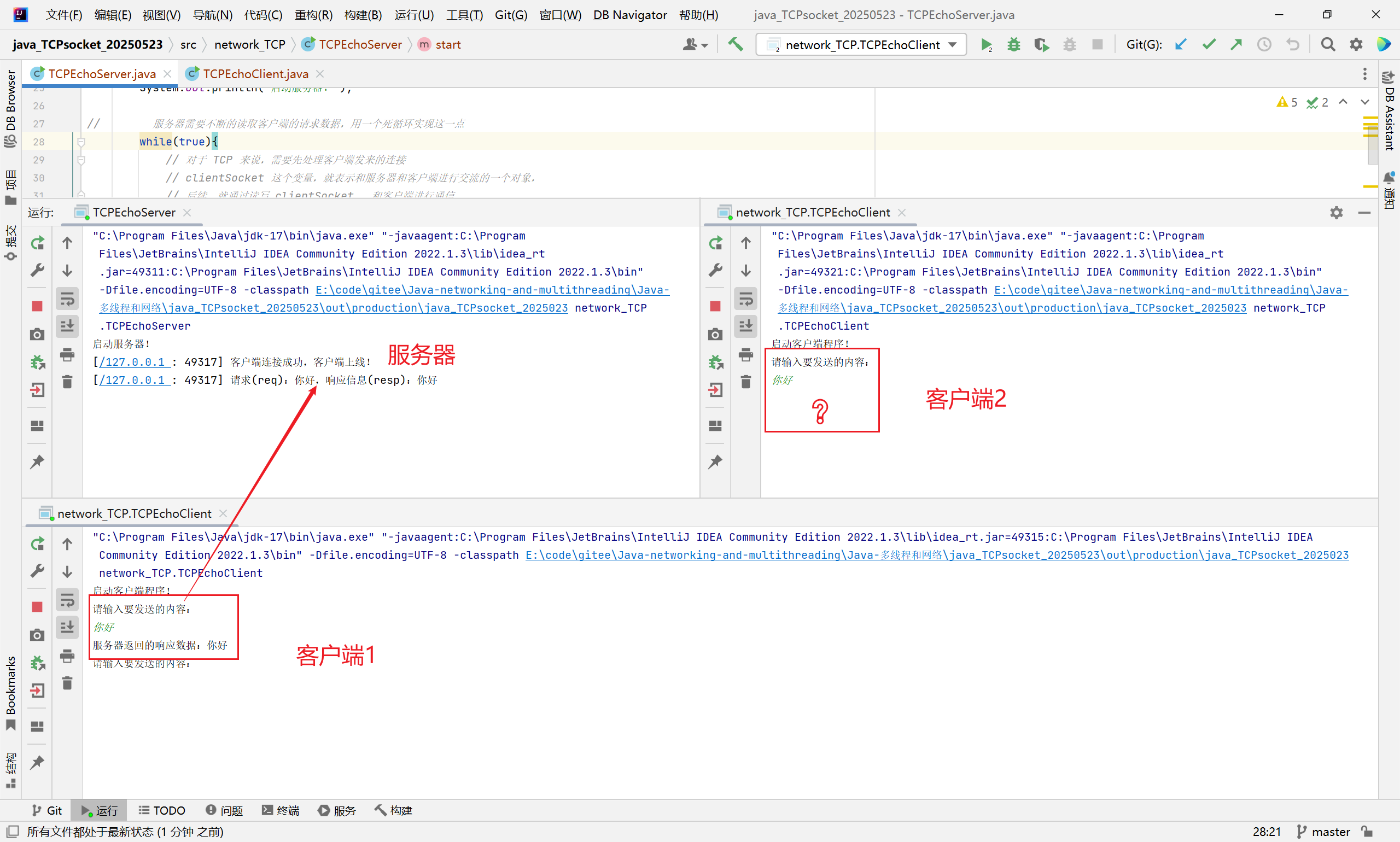Click the master Git branch widget
Screen dimensions: 1400x842
1324,832
